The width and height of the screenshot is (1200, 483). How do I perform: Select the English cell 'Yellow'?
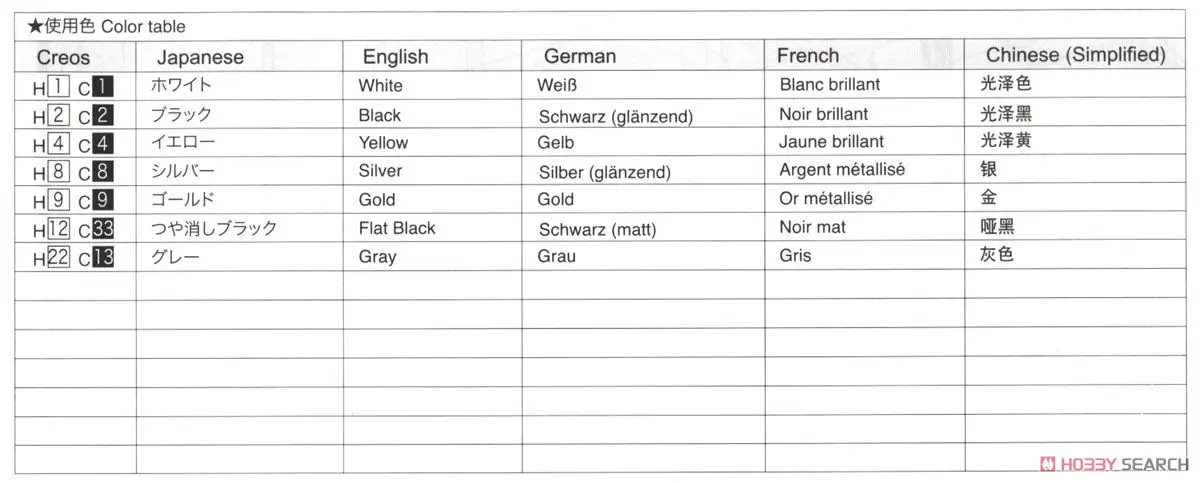coord(383,143)
